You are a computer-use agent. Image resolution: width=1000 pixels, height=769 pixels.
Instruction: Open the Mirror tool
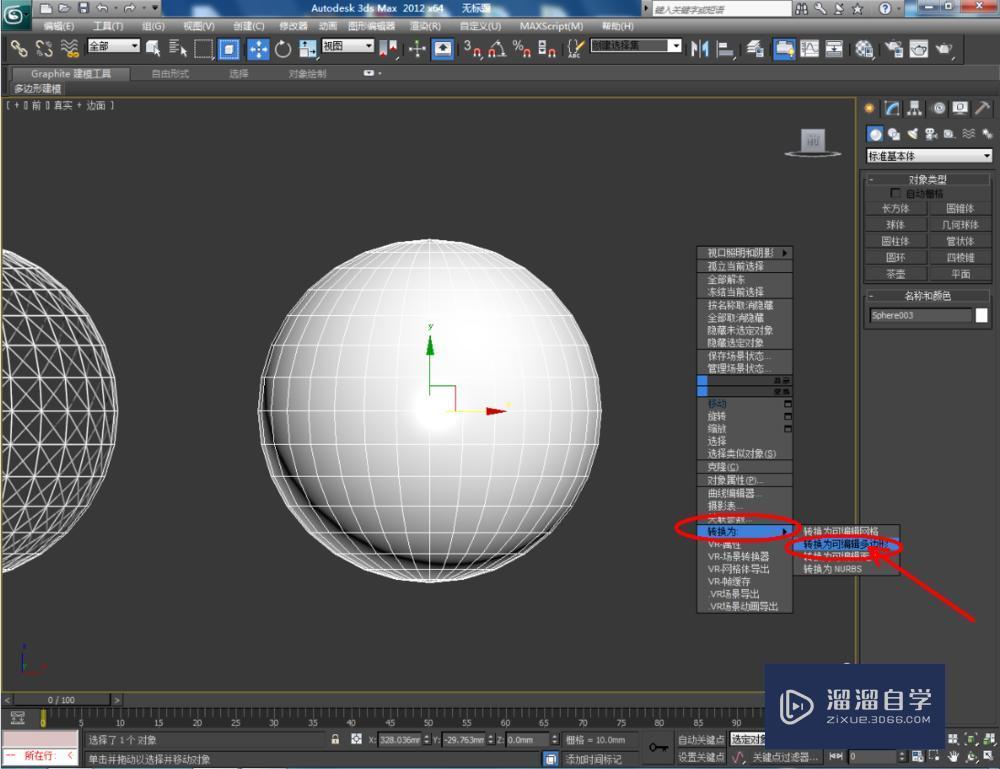697,47
